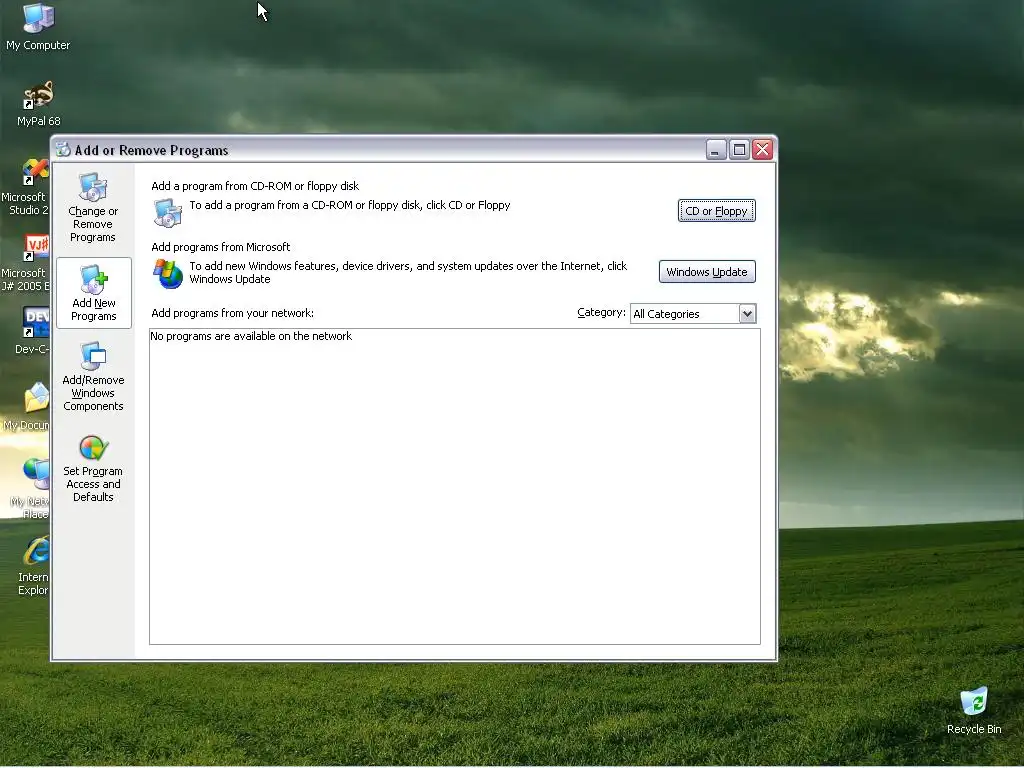
Task: Open Set Program Access and Defaults
Action: pos(93,468)
